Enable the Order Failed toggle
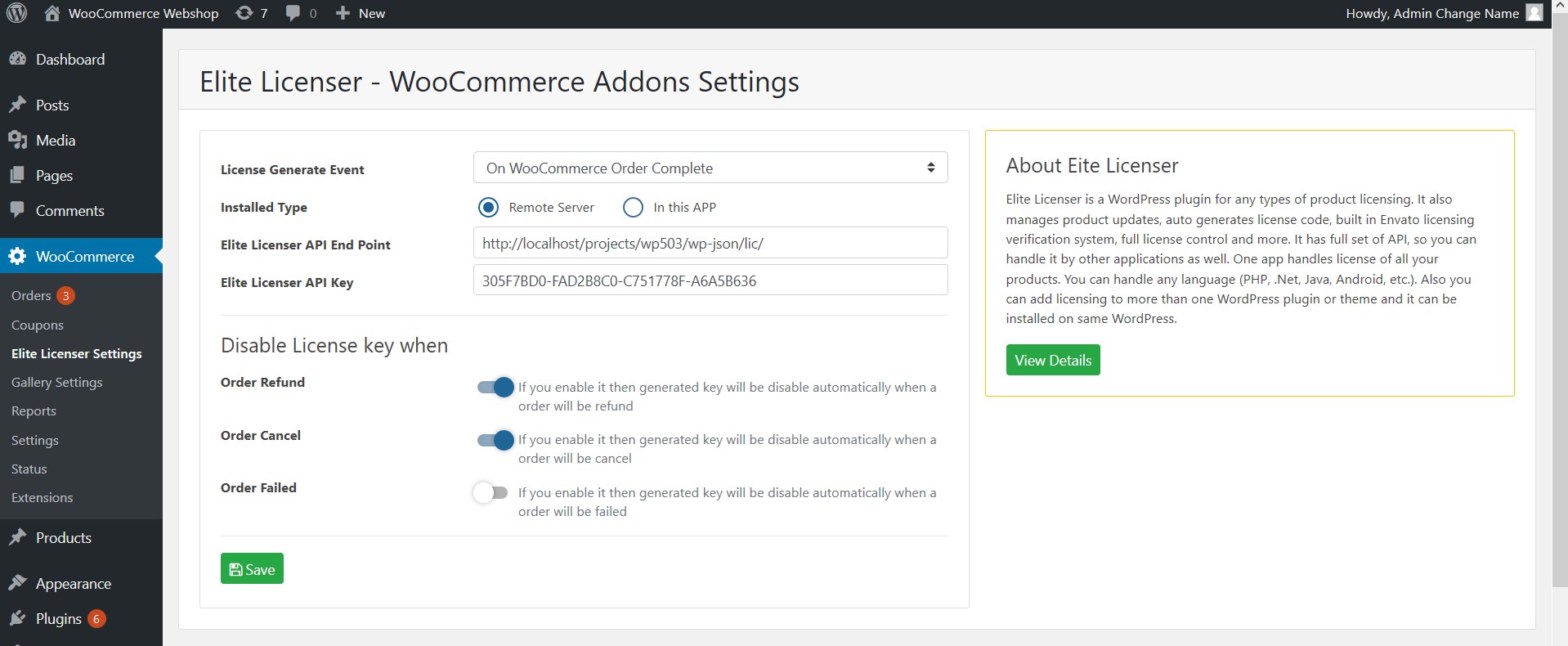The width and height of the screenshot is (1568, 646). [x=491, y=492]
